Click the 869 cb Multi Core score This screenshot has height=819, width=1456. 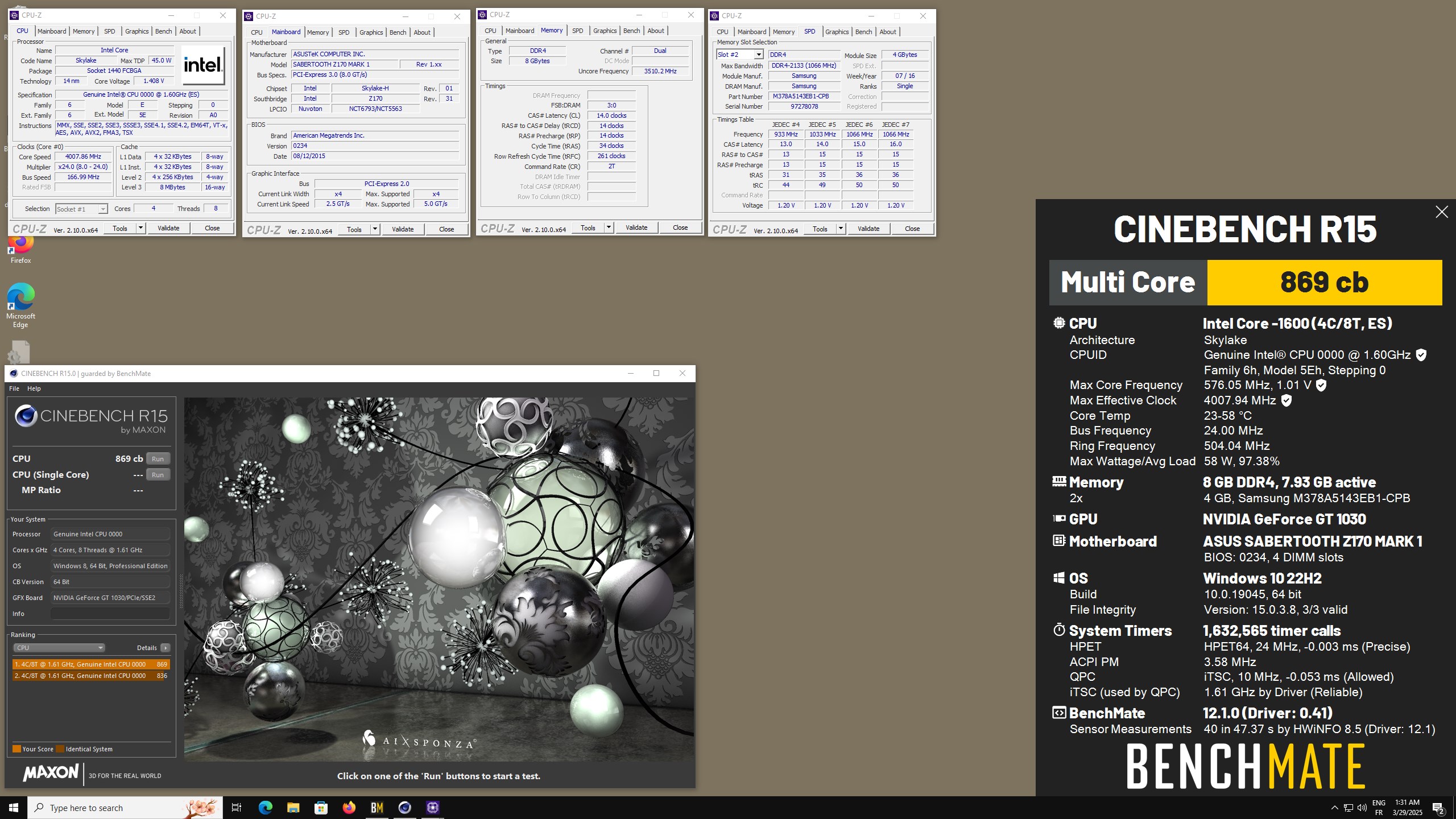1324,282
